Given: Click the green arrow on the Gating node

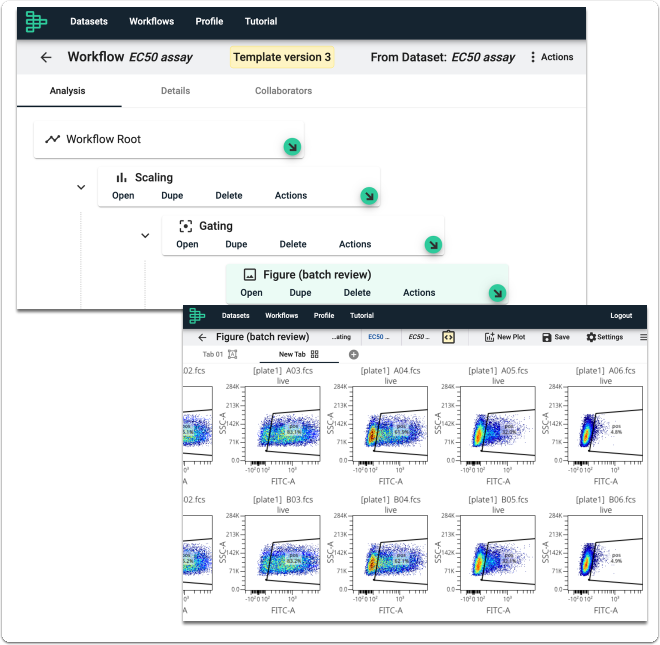Looking at the screenshot, I should tap(433, 244).
